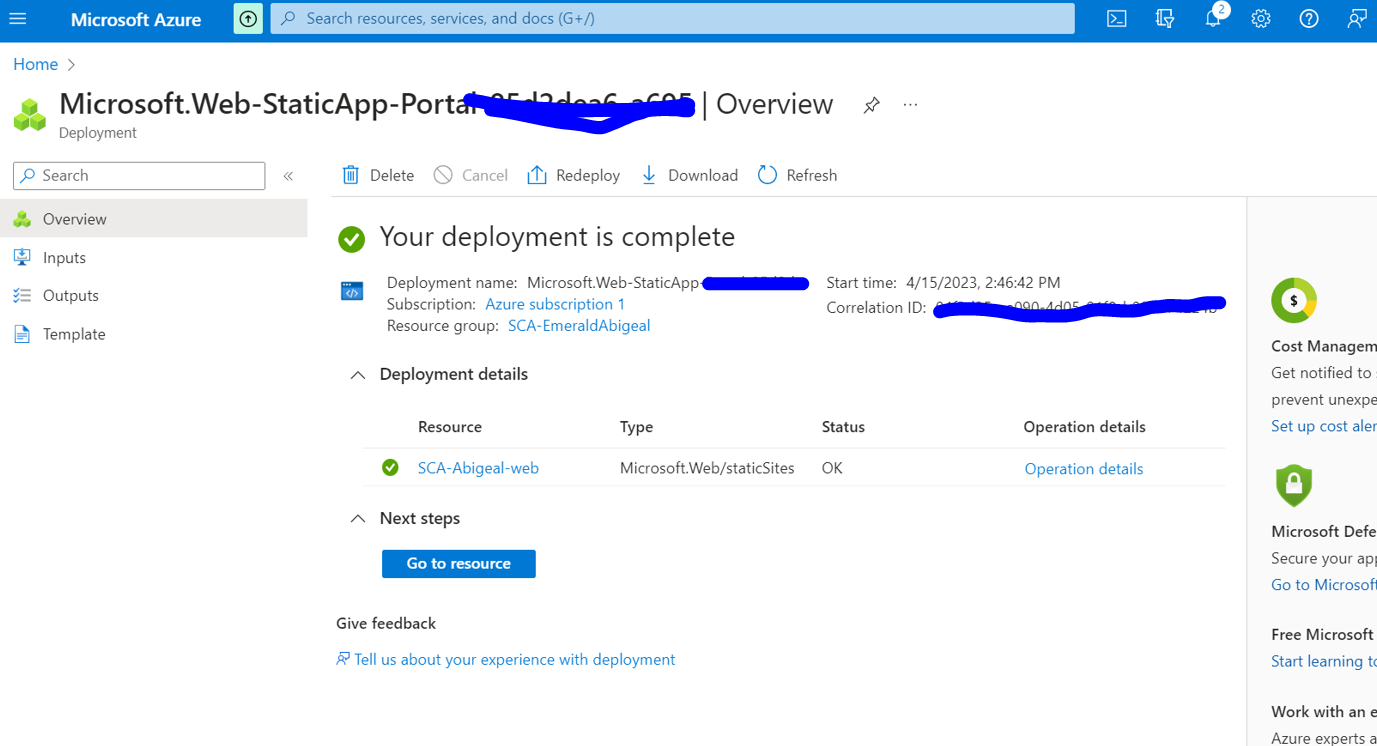Open the feedback icon in top bar
The image size is (1377, 746).
pos(1356,19)
